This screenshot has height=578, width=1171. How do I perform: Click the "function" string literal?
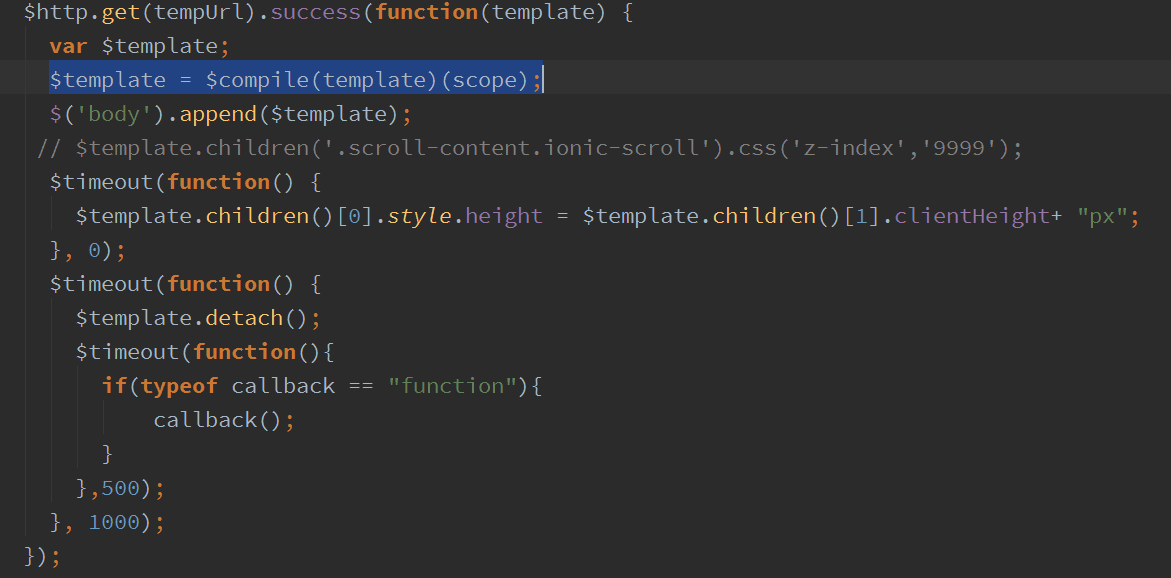tap(452, 386)
